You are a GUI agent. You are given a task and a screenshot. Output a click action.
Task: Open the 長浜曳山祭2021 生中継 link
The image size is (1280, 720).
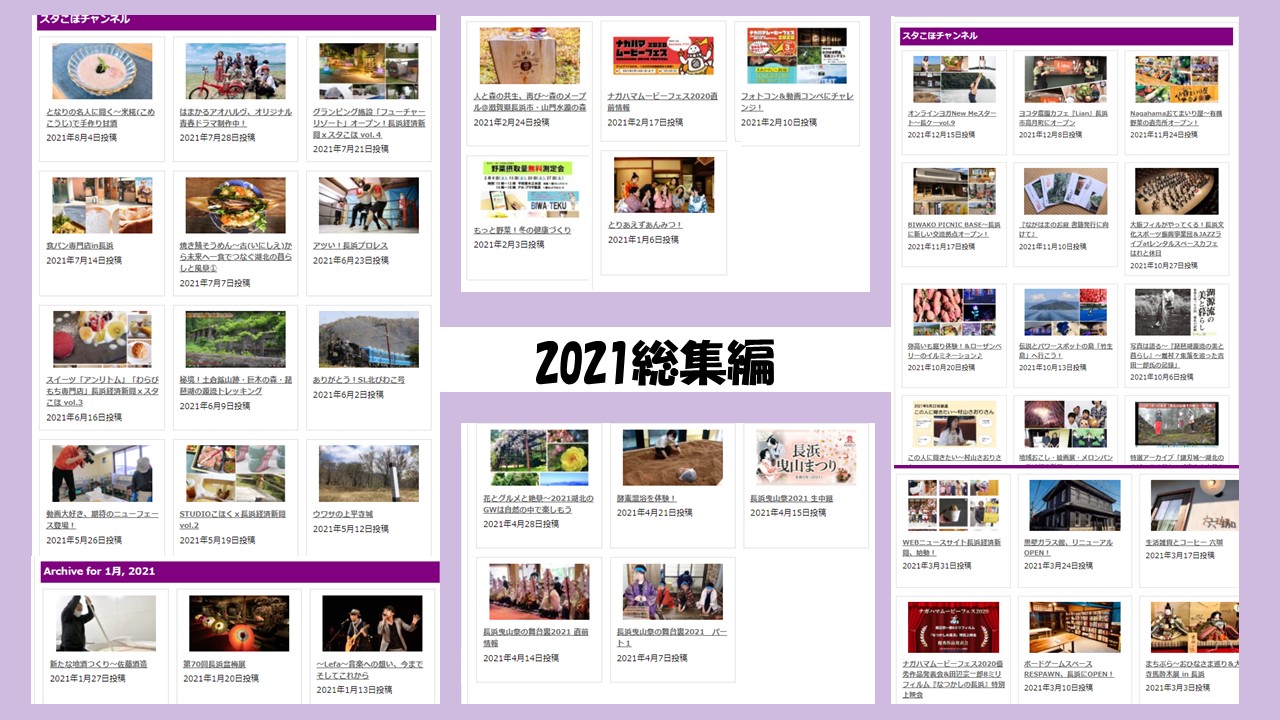coord(790,498)
